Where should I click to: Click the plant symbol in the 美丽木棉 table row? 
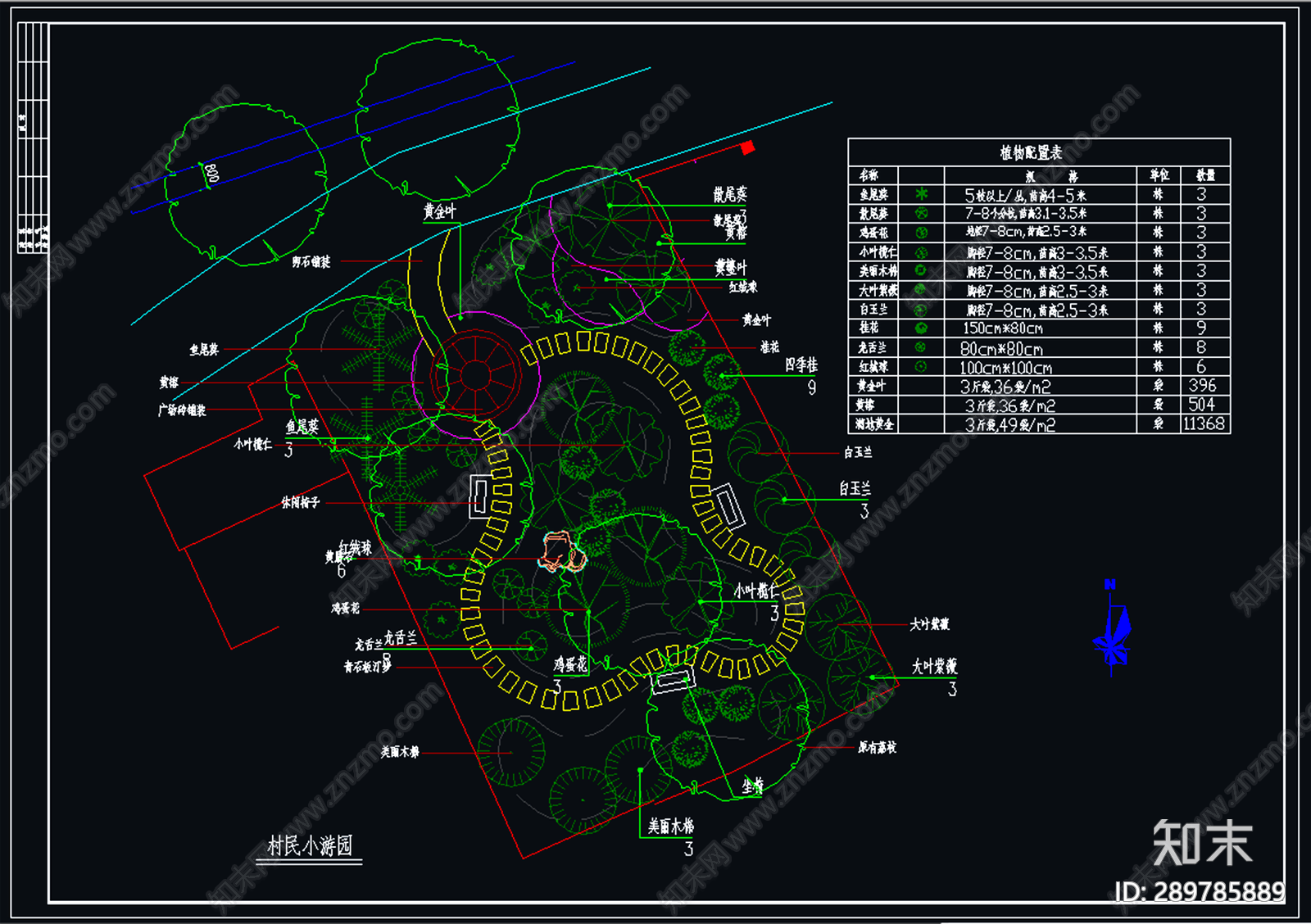(922, 271)
